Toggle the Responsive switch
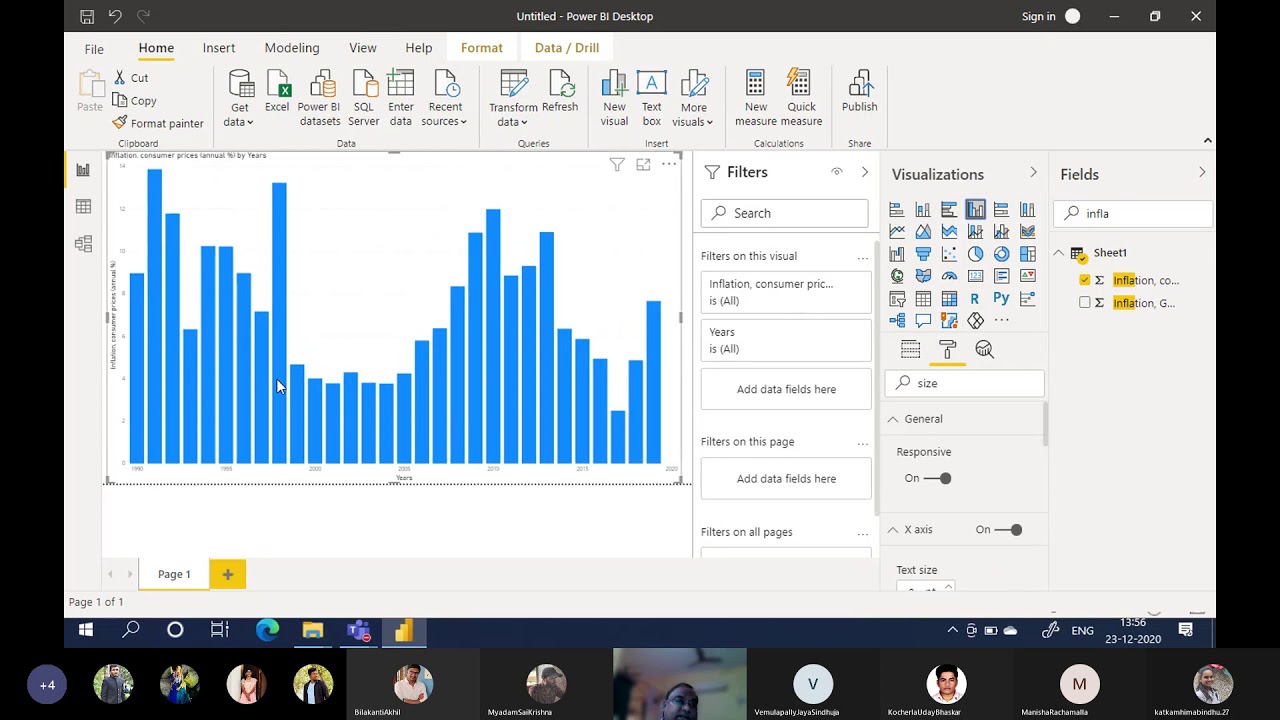 click(938, 478)
